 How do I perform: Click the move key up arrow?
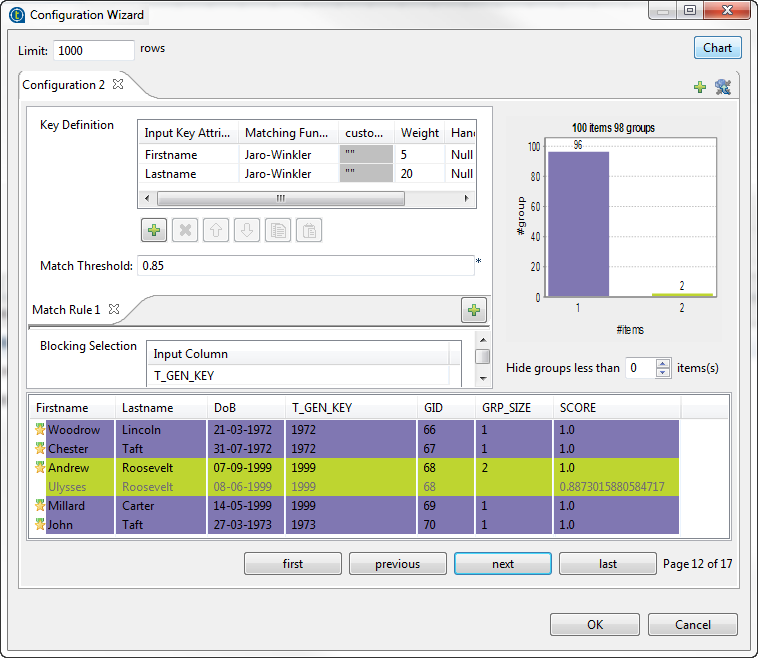216,231
